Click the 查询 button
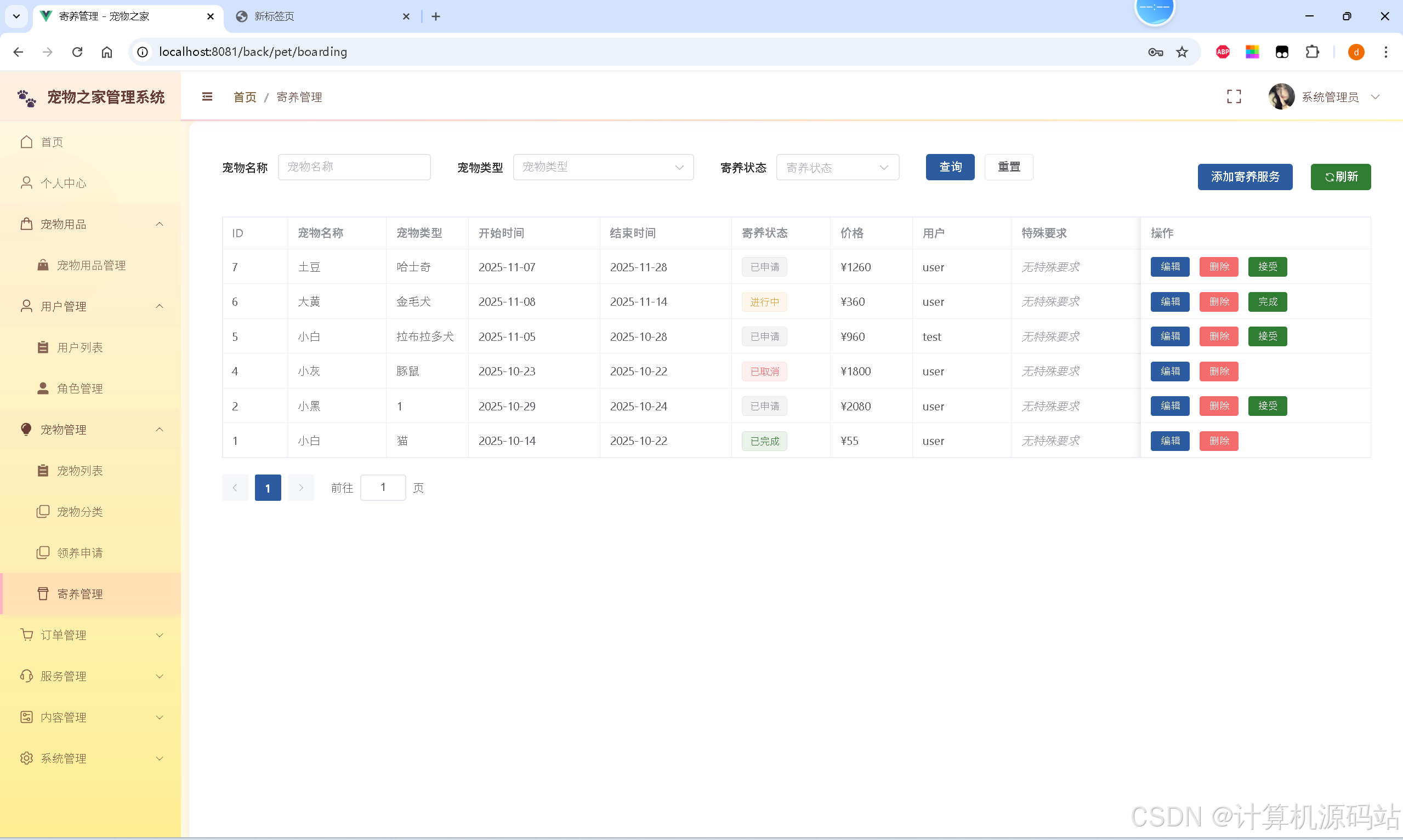Viewport: 1403px width, 840px height. click(950, 167)
